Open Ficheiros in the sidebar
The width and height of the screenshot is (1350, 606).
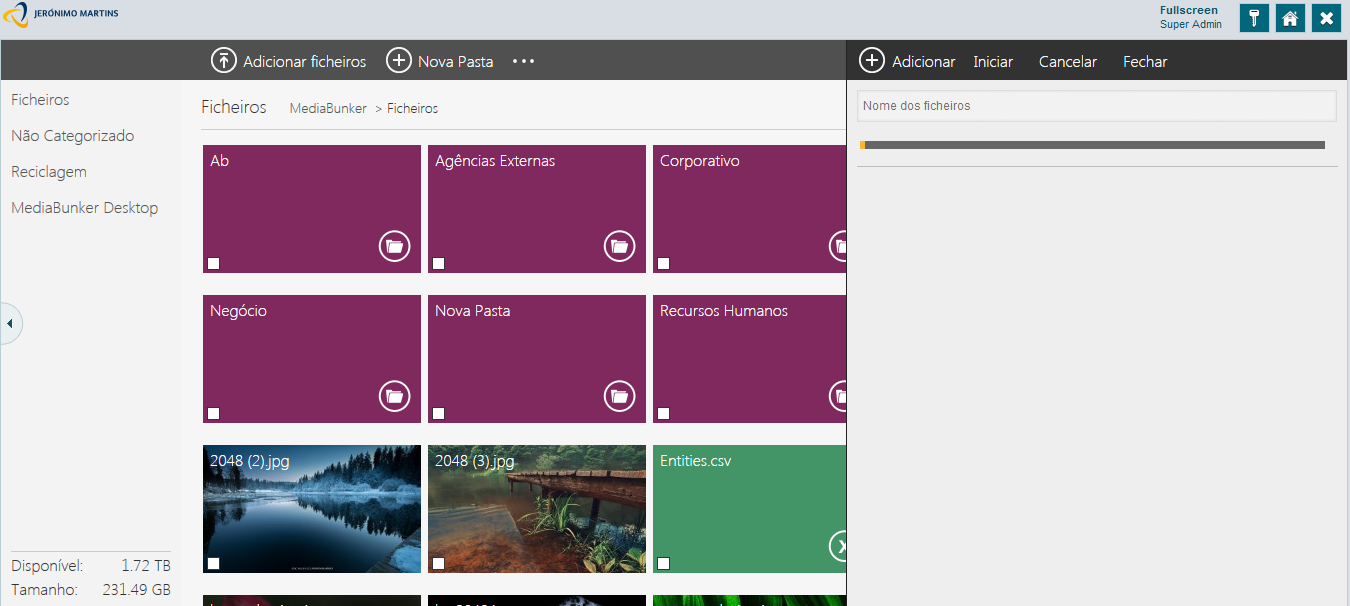pyautogui.click(x=40, y=100)
